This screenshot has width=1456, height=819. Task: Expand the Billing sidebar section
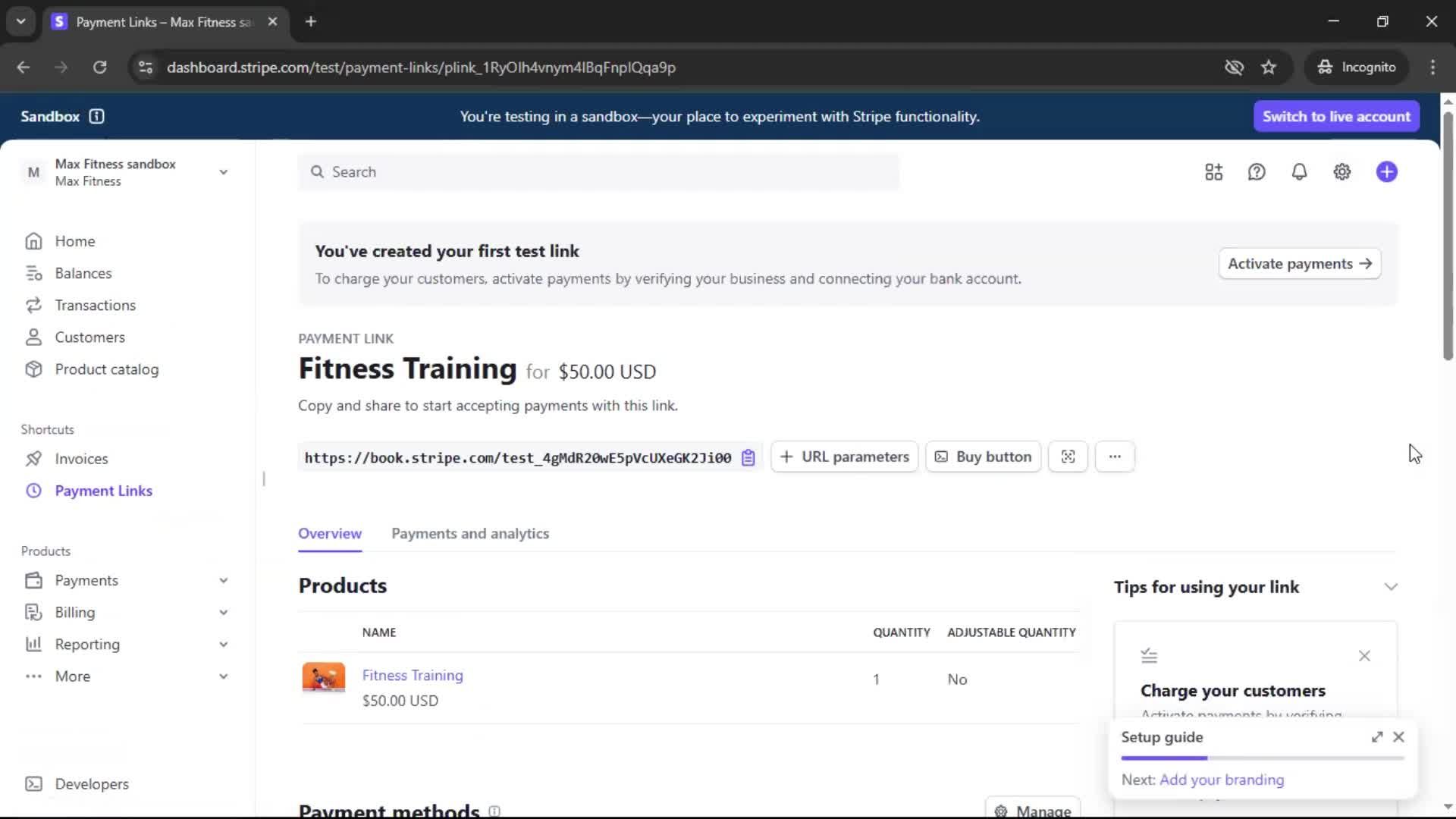click(223, 612)
